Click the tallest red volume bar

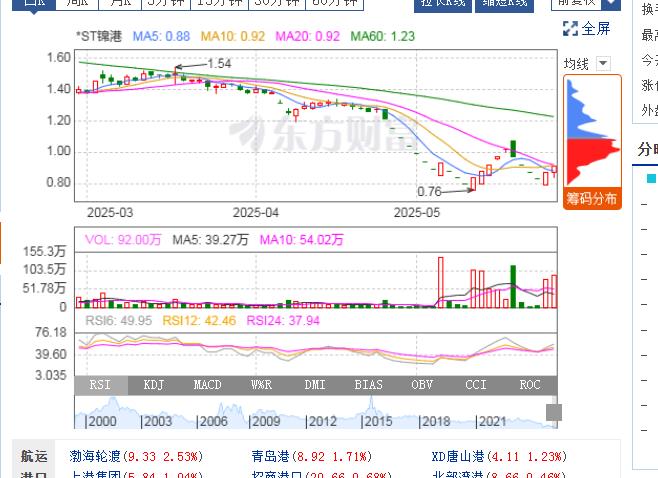click(x=441, y=282)
